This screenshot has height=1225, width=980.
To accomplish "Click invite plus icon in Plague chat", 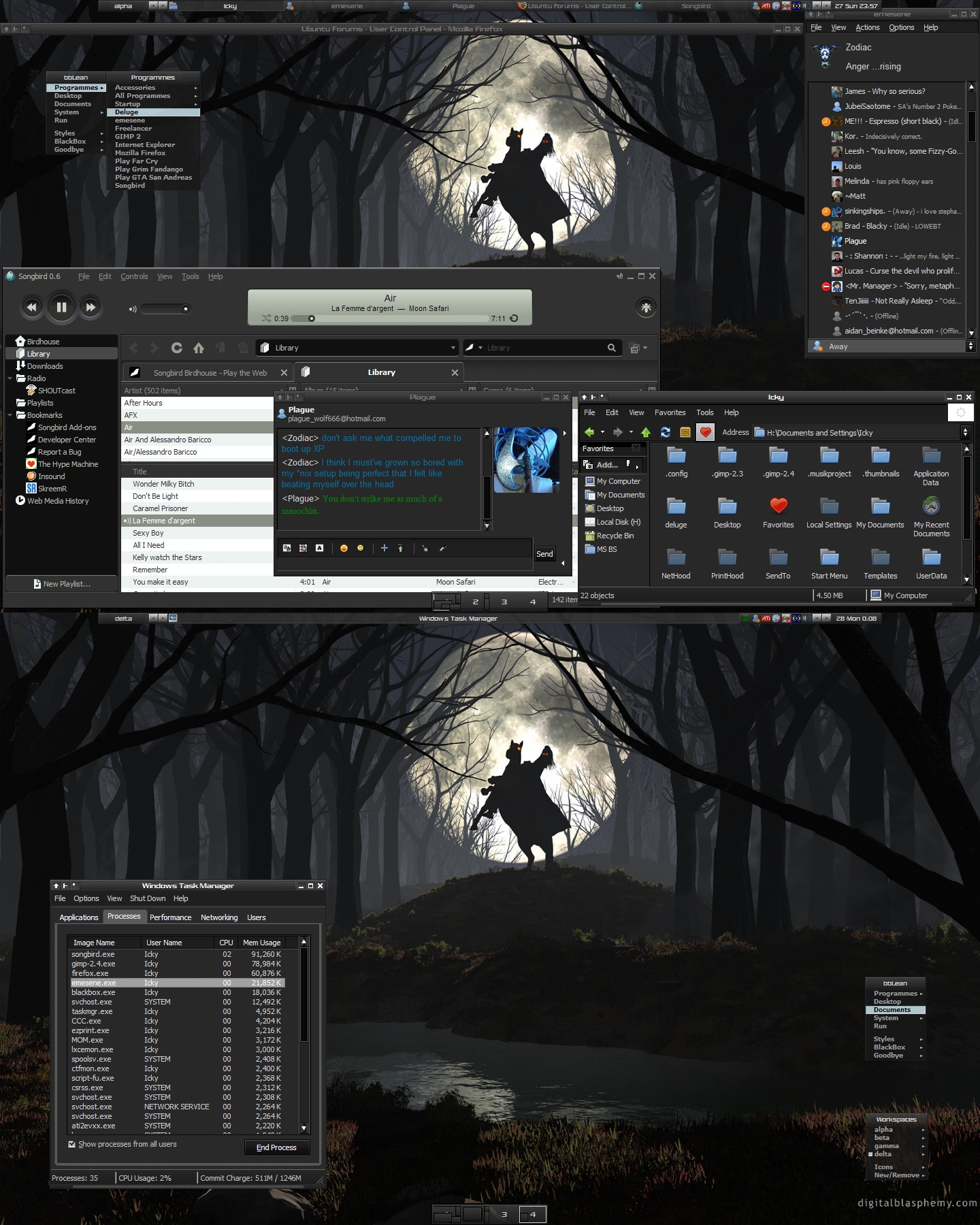I will (x=384, y=548).
